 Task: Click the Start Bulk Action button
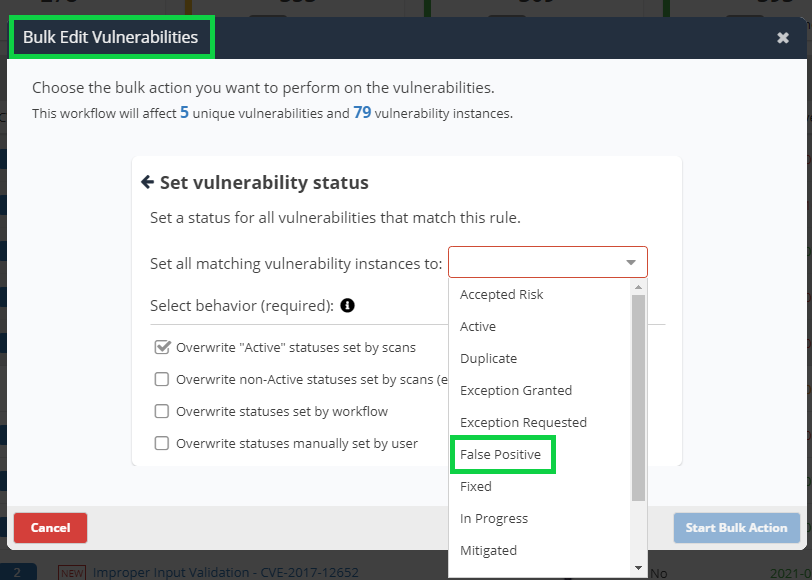(736, 528)
